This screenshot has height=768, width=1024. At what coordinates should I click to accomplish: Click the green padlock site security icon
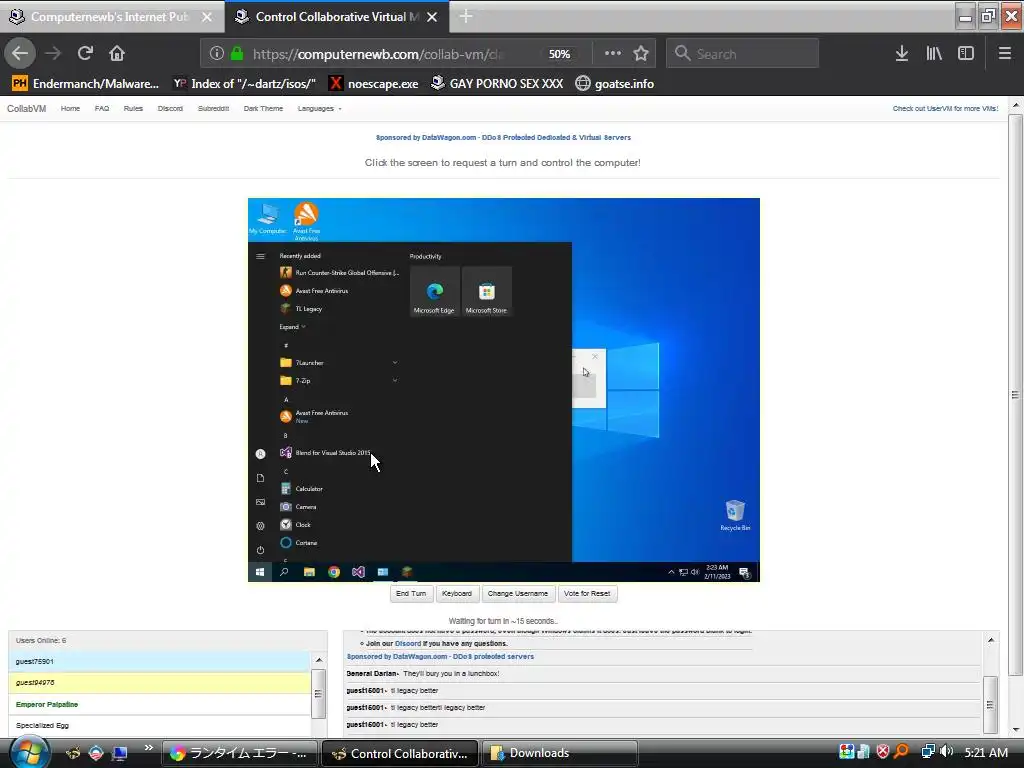(x=237, y=53)
